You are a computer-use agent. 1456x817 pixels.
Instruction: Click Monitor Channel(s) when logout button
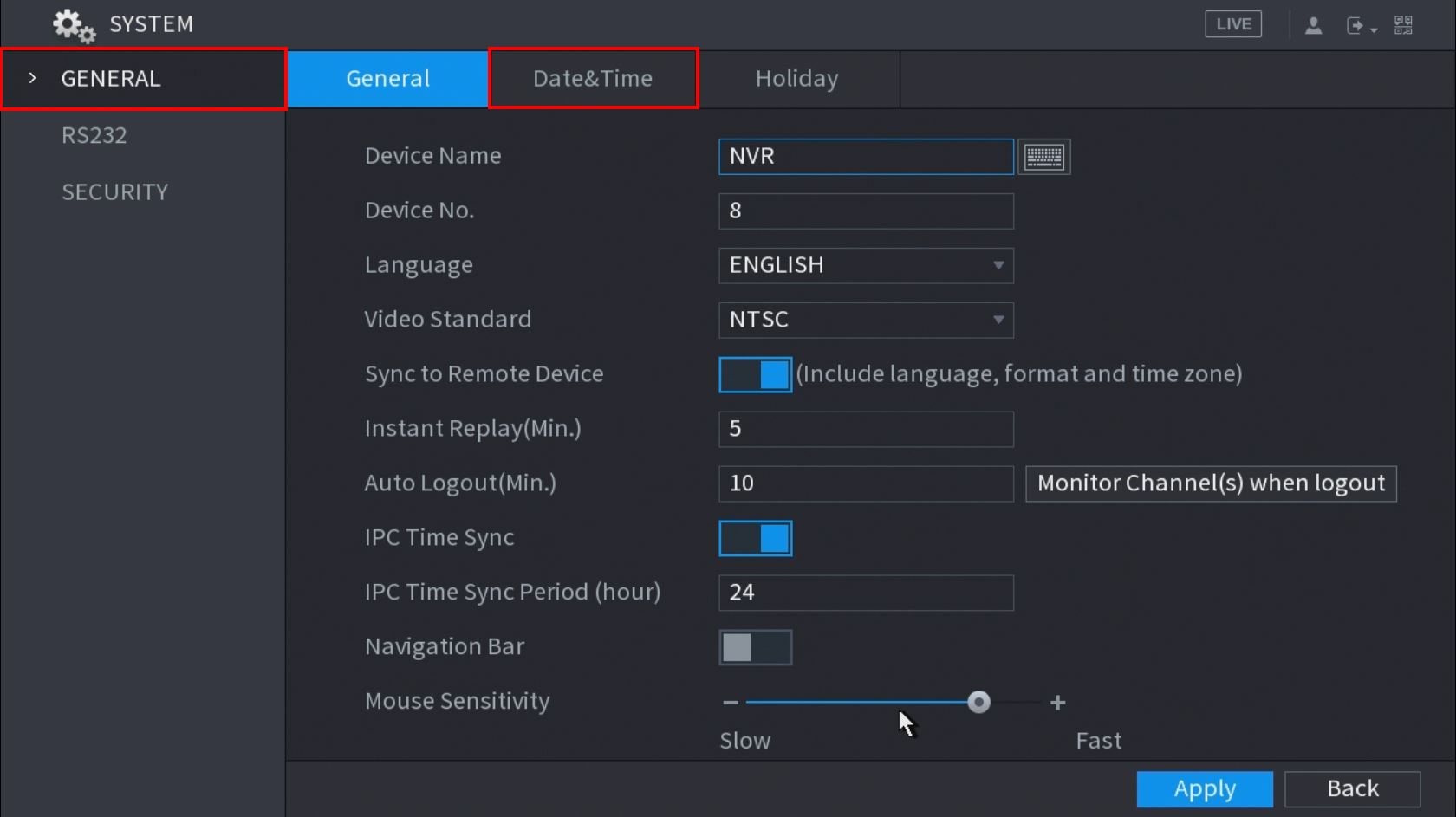point(1210,483)
